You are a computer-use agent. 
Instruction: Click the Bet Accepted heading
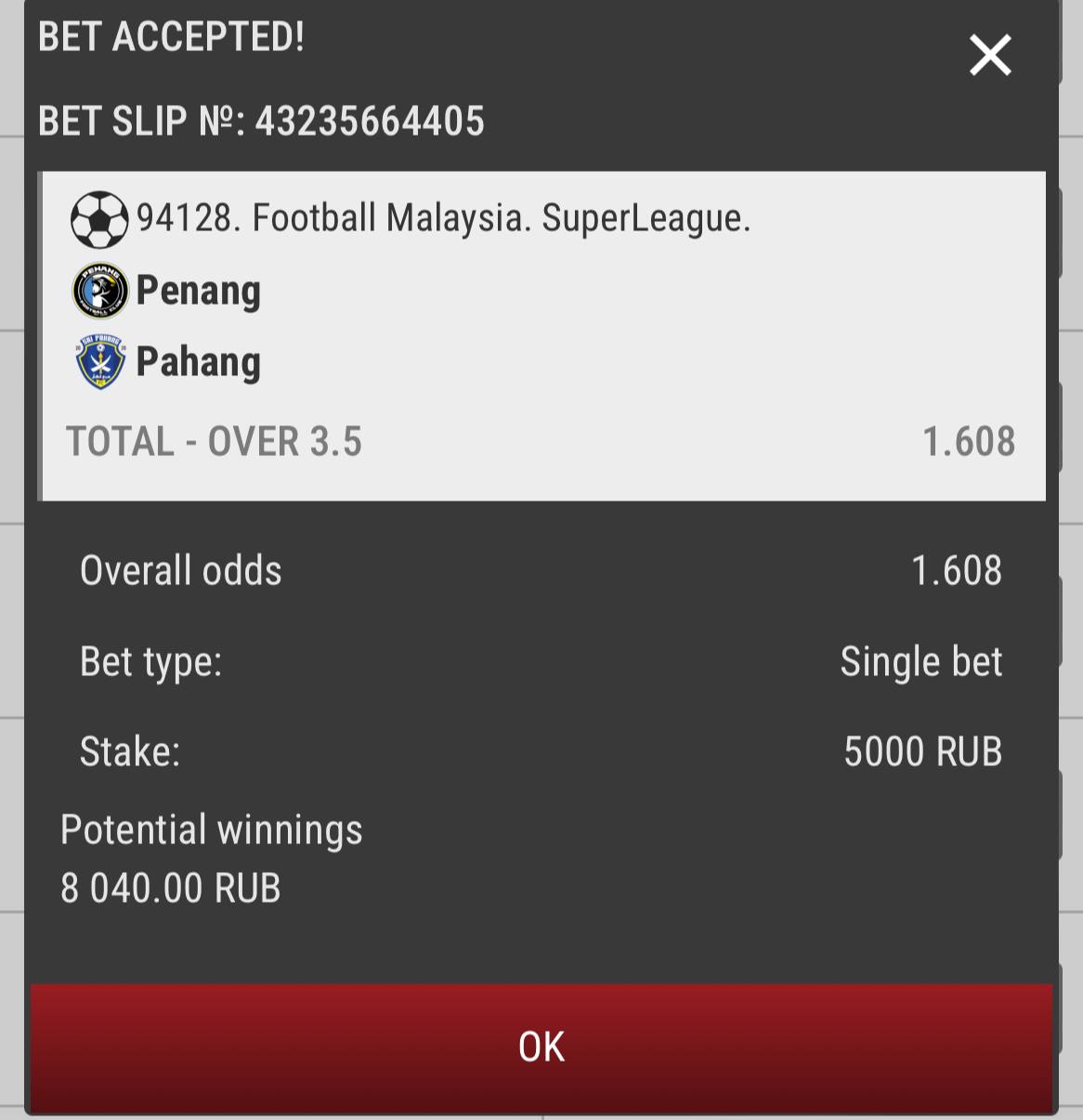pyautogui.click(x=171, y=37)
